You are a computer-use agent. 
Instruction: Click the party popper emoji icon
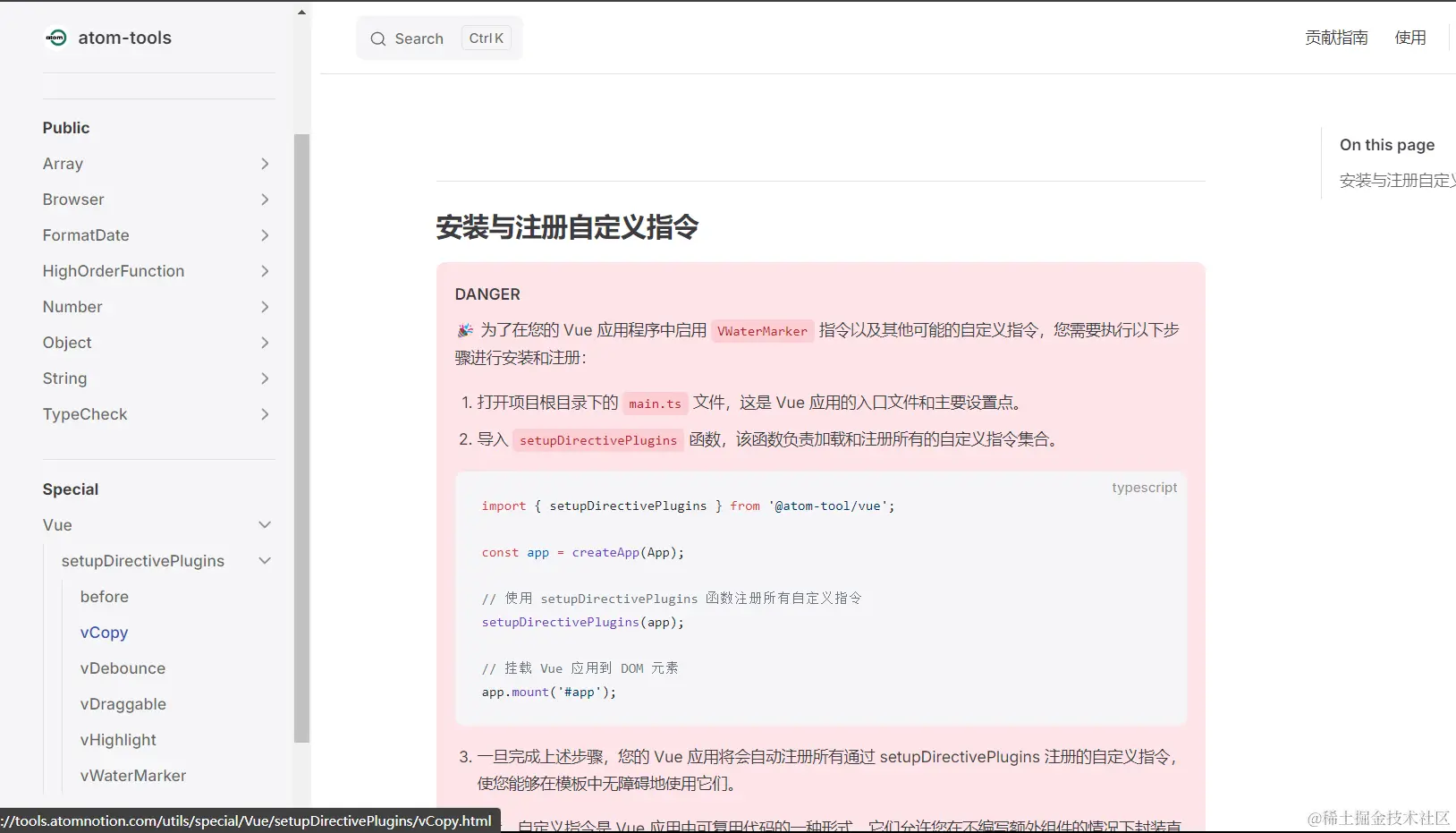465,330
